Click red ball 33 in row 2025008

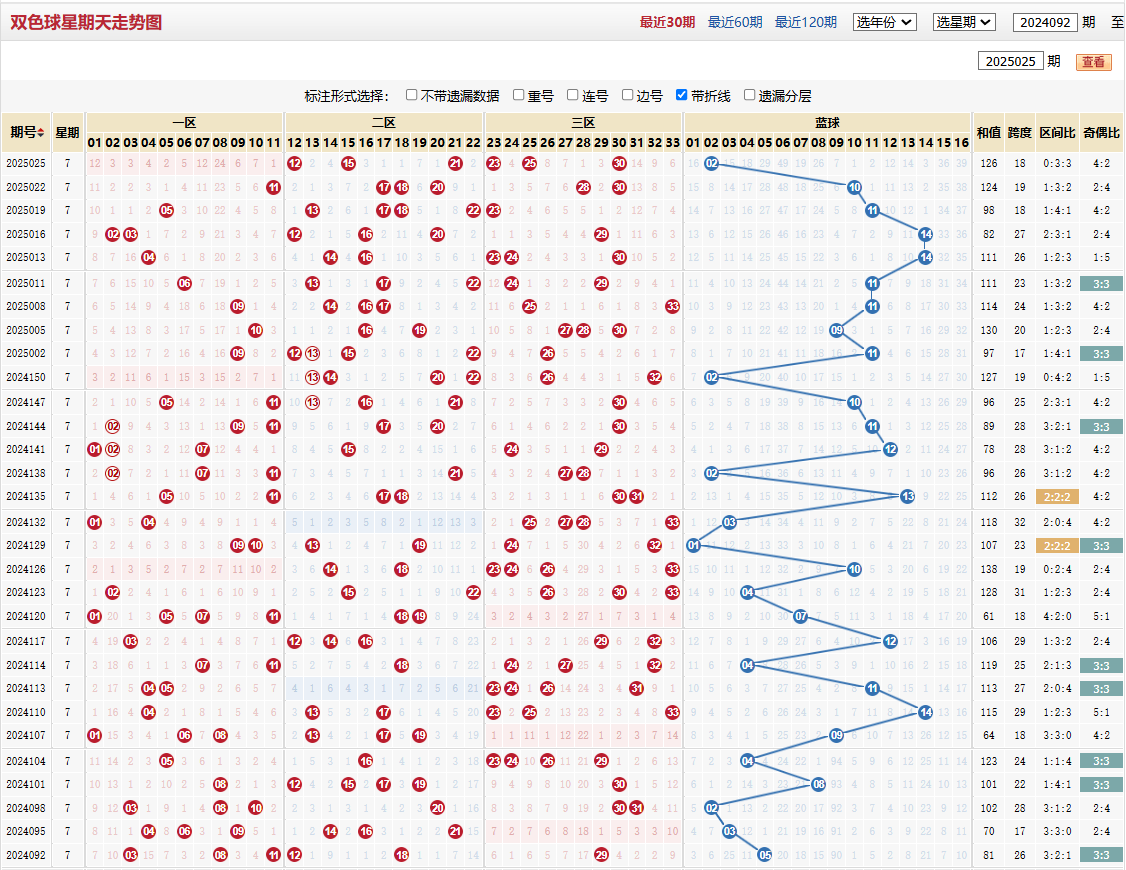(672, 307)
